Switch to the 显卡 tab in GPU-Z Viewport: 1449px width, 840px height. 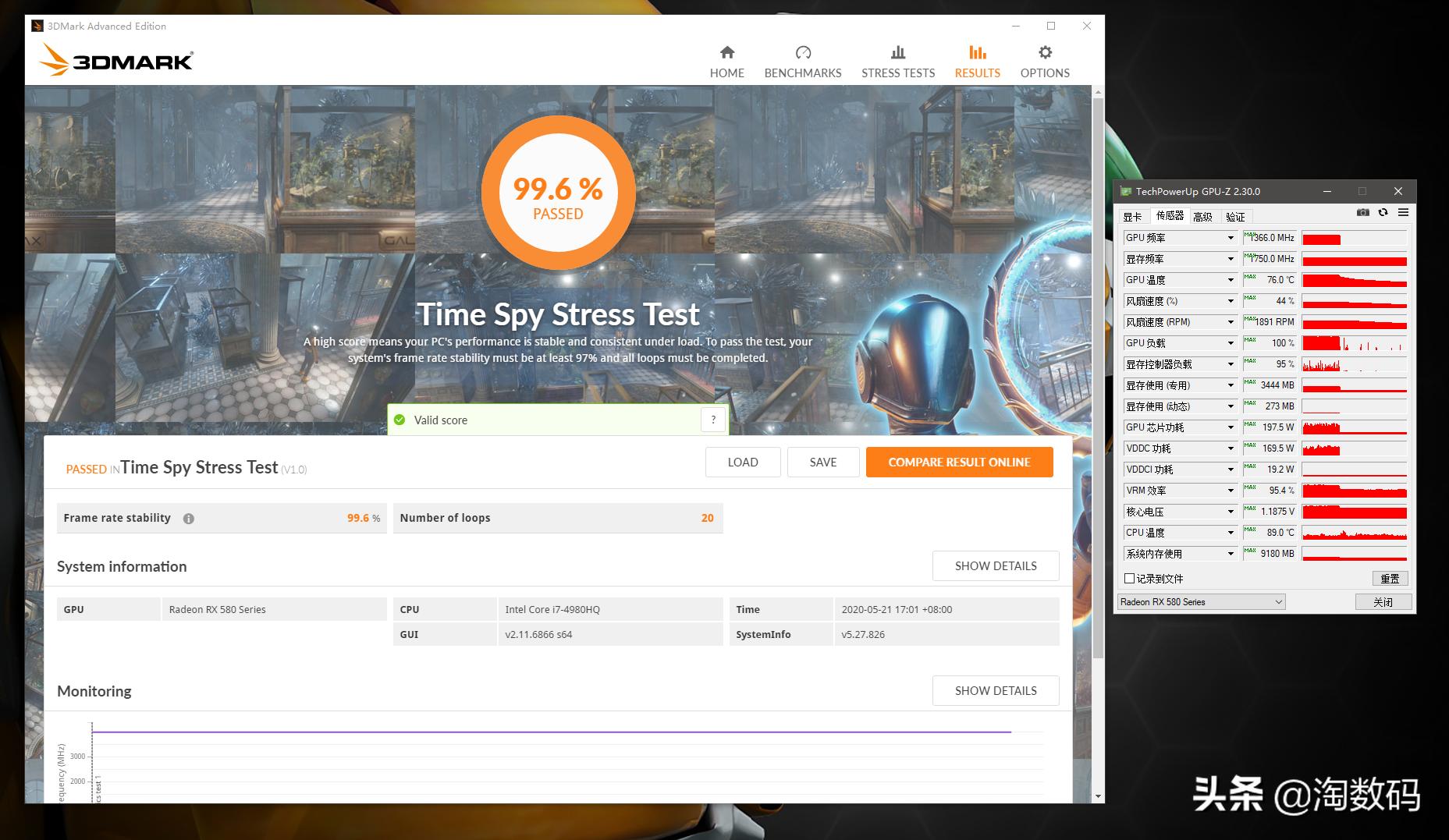click(x=1132, y=217)
